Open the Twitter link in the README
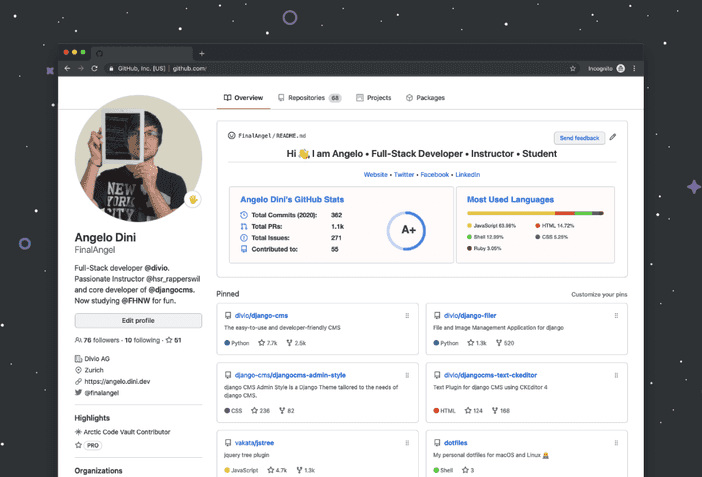 point(404,175)
